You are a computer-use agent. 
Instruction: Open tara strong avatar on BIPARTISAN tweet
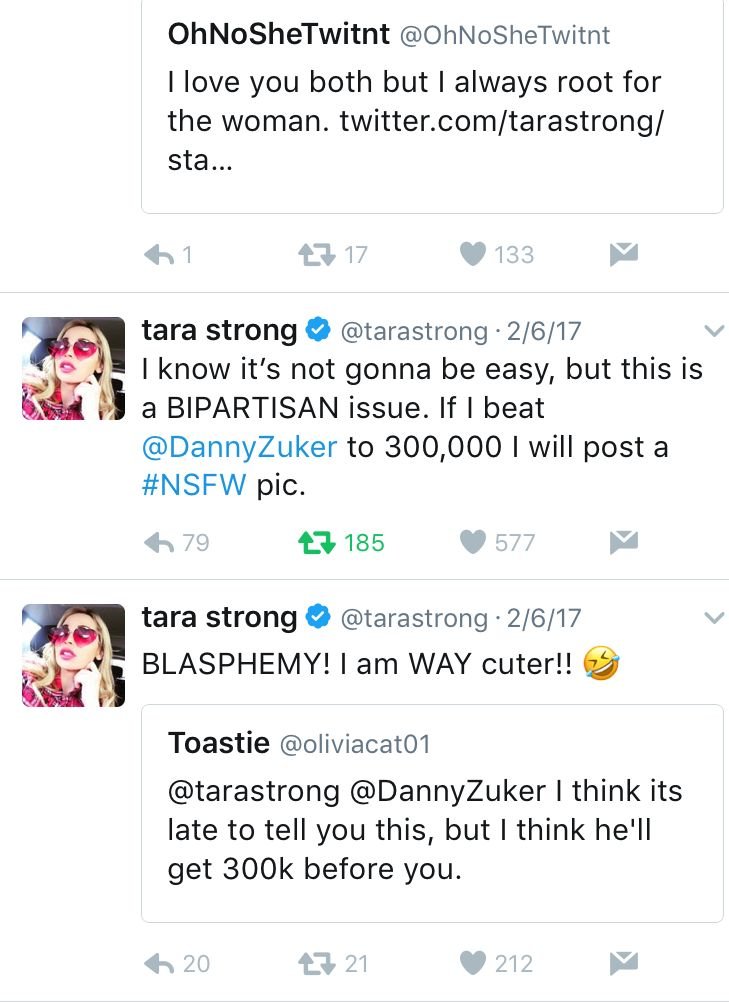(x=73, y=367)
